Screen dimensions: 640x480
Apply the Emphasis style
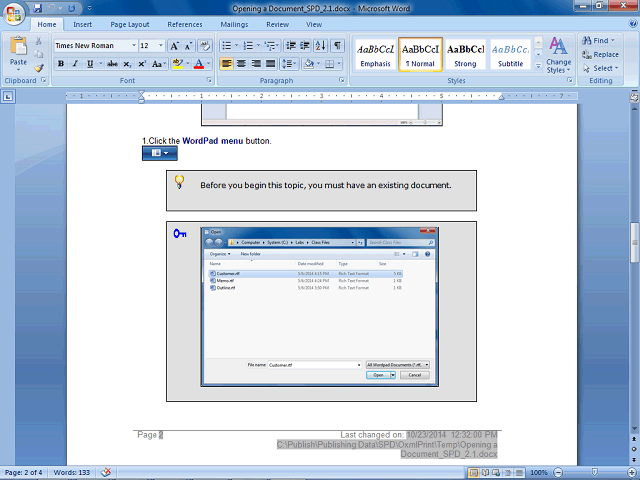click(376, 55)
